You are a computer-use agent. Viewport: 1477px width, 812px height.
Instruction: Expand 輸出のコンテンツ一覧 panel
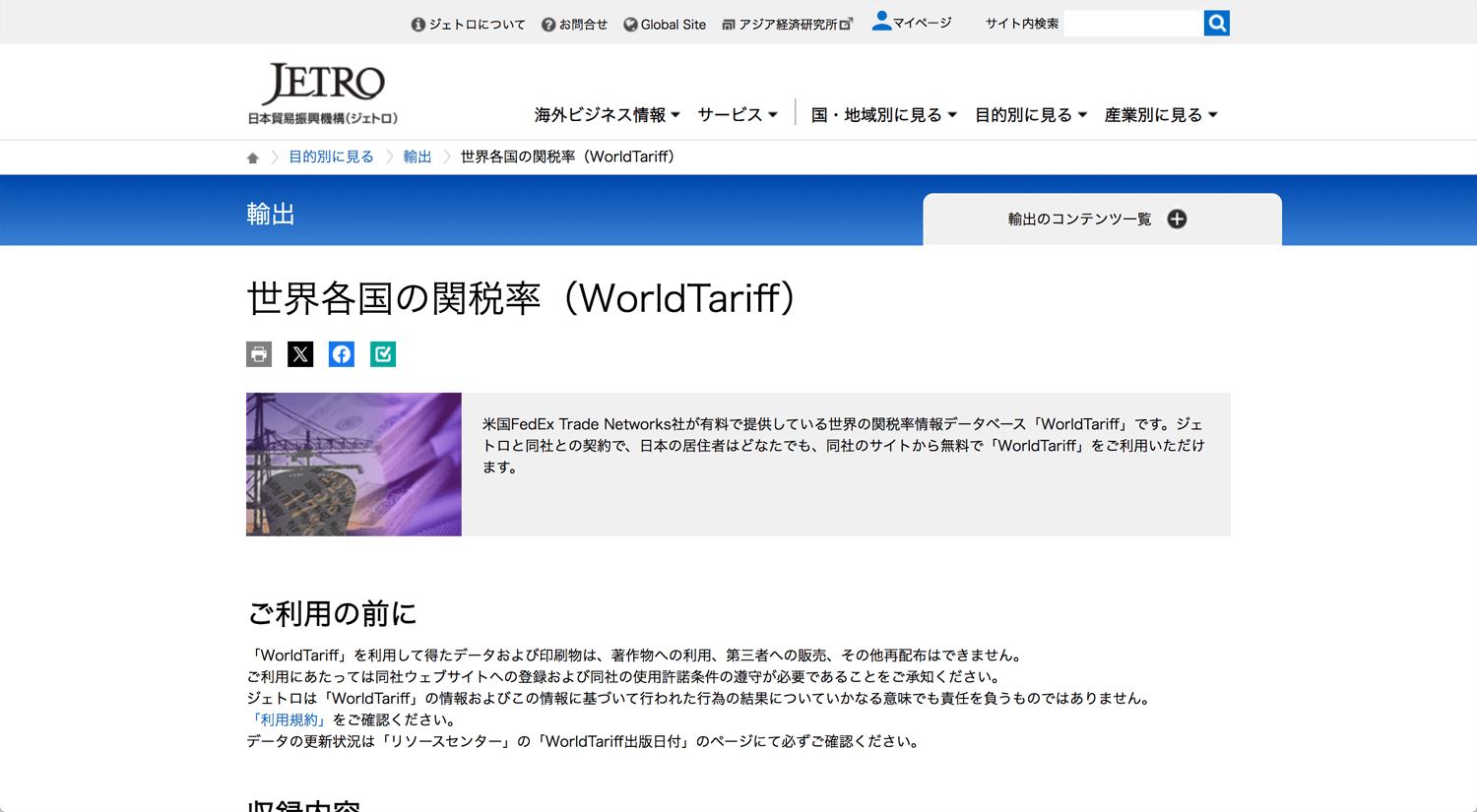click(x=1102, y=219)
